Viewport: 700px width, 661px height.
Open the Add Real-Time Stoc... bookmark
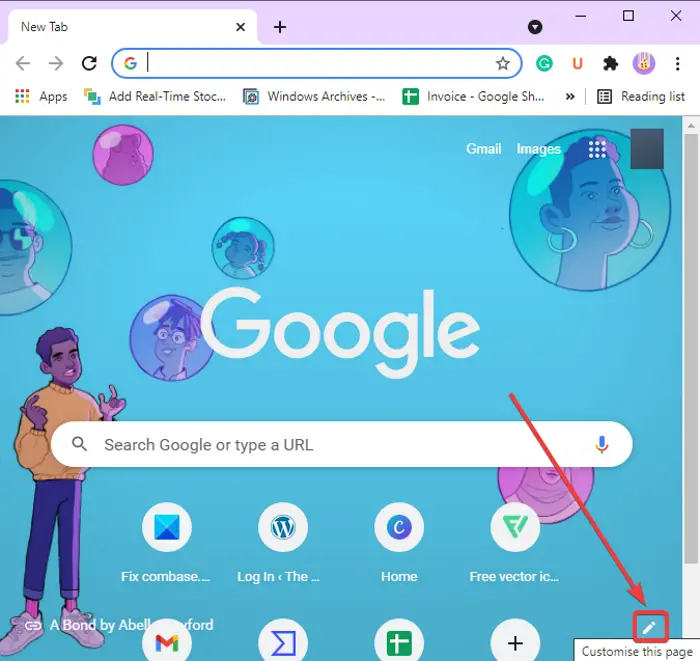[x=154, y=96]
